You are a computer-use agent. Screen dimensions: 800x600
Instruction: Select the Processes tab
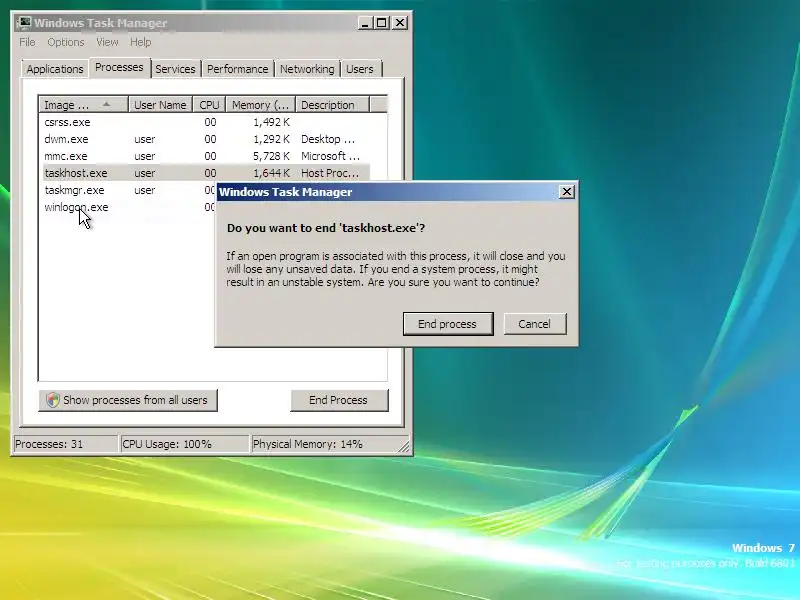tap(119, 67)
